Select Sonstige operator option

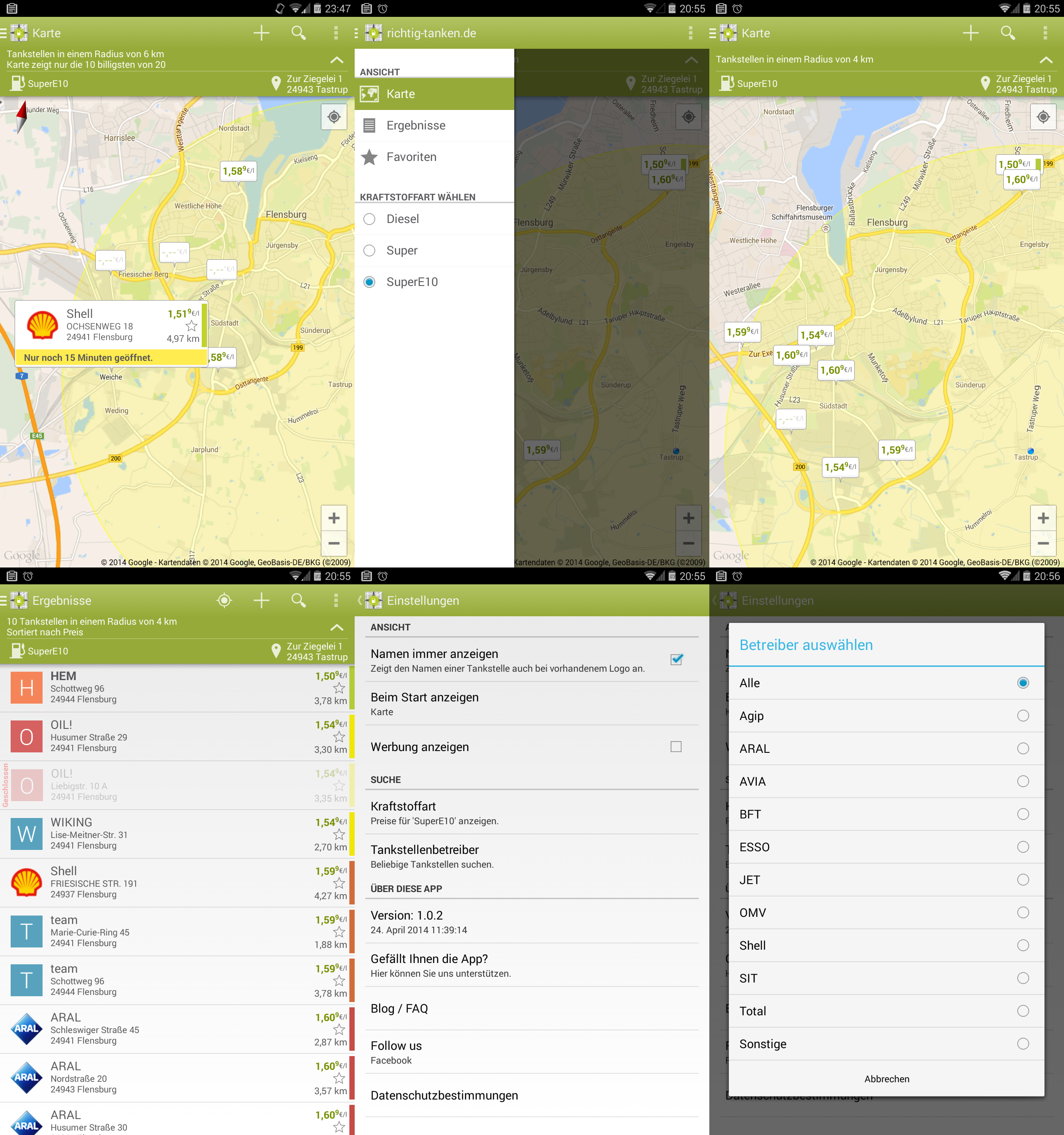(887, 1044)
